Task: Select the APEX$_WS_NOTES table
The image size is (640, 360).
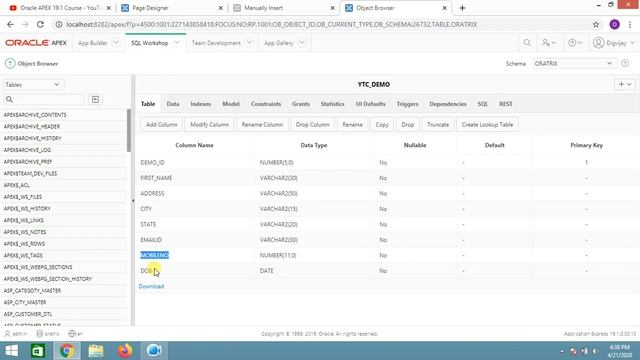Action: 25,232
